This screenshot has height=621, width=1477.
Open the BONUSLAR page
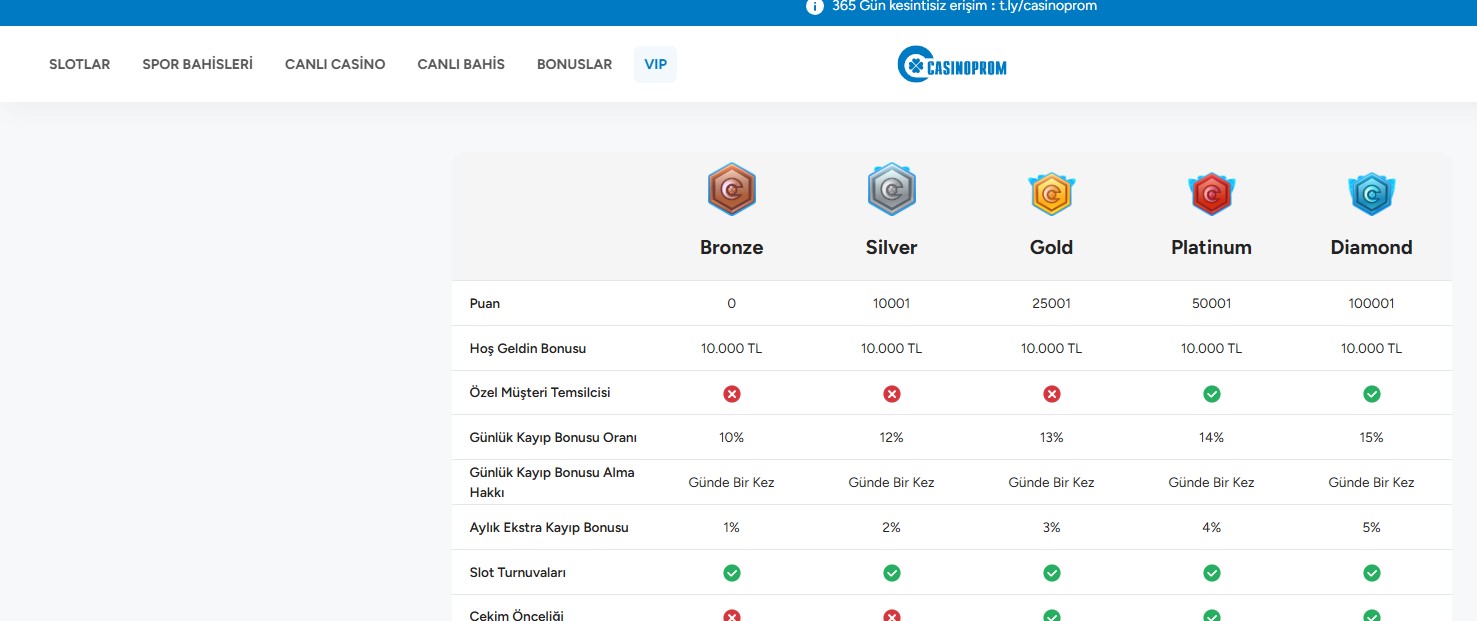pyautogui.click(x=574, y=64)
